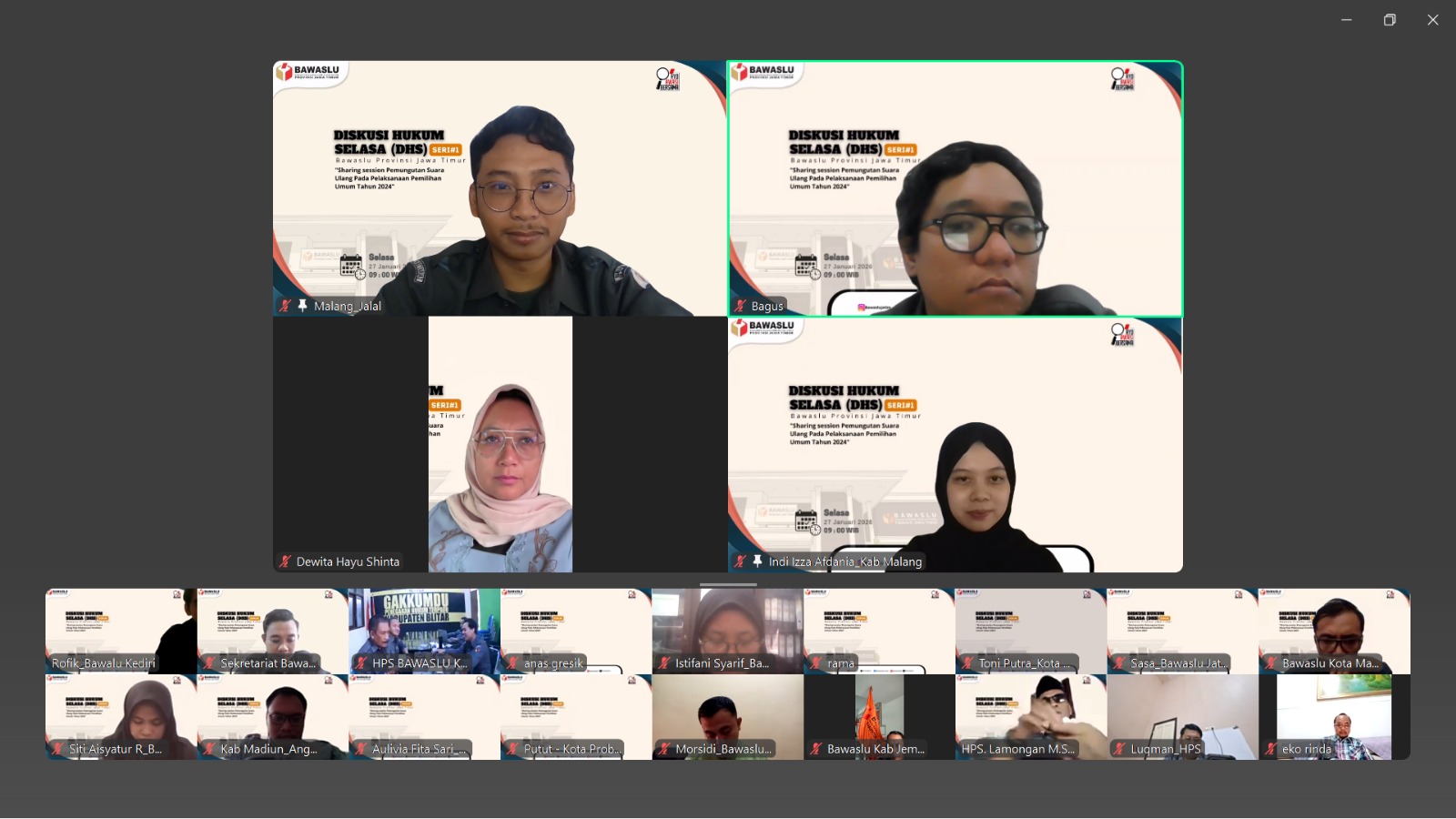
Task: Click the Bagus name label
Action: (x=767, y=306)
